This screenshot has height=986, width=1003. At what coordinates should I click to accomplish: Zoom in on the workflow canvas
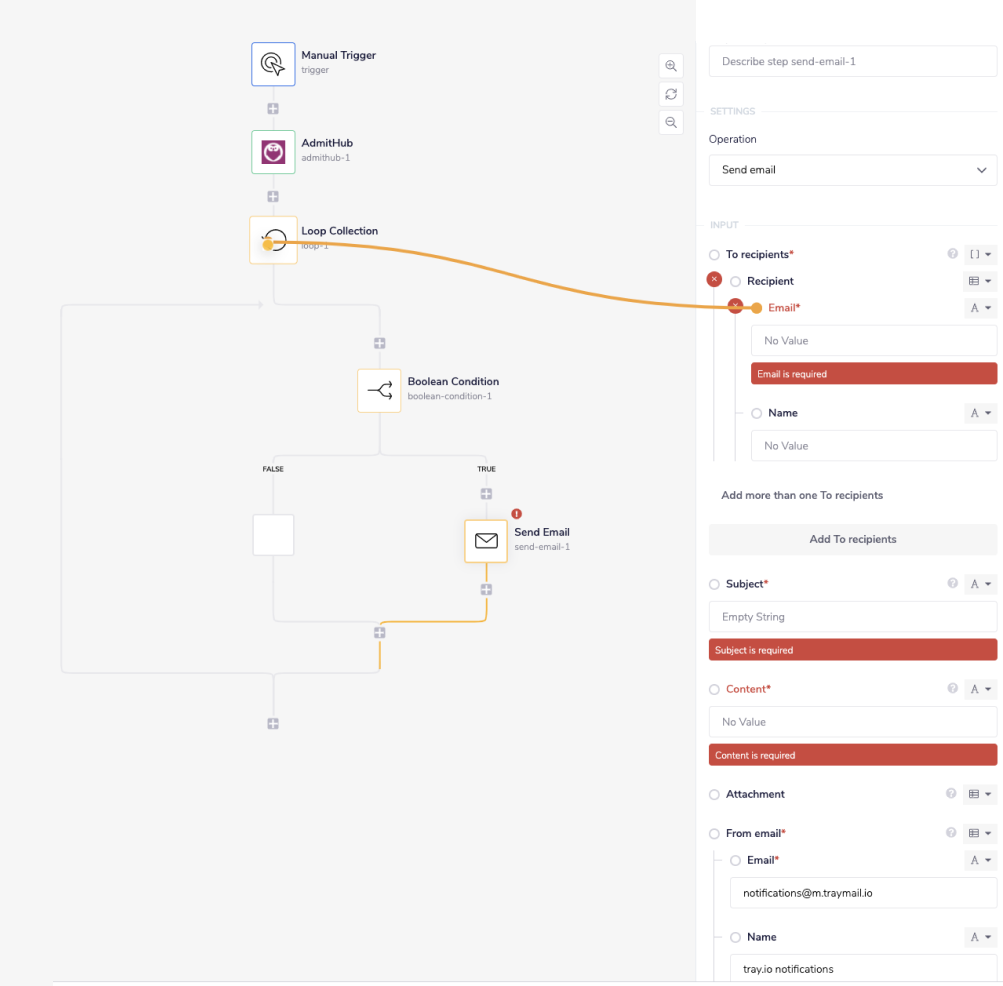pos(671,66)
